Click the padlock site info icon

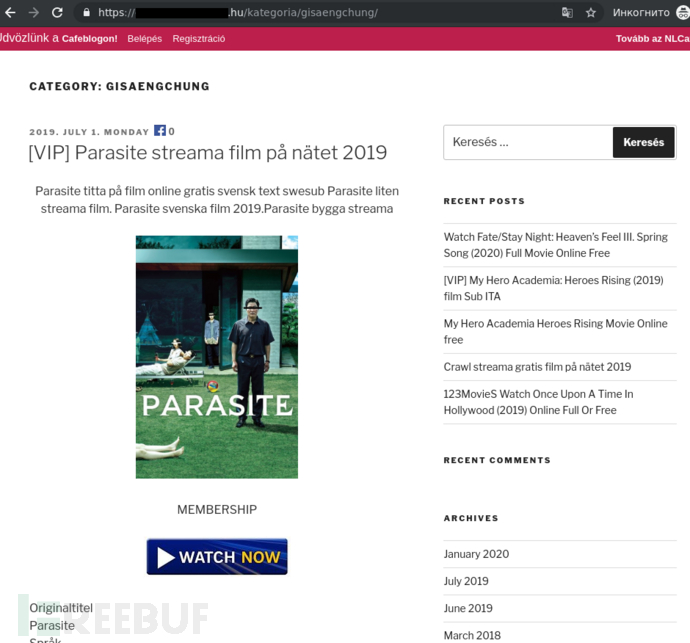87,12
